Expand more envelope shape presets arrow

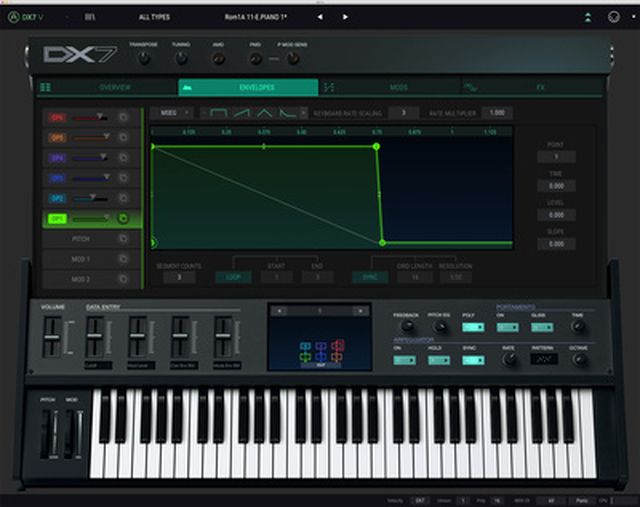(303, 113)
